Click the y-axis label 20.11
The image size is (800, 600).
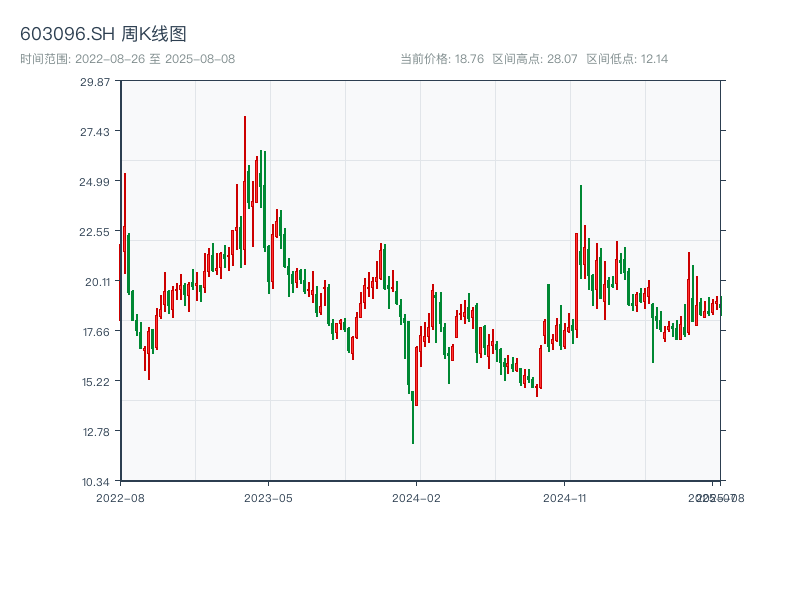[97, 282]
